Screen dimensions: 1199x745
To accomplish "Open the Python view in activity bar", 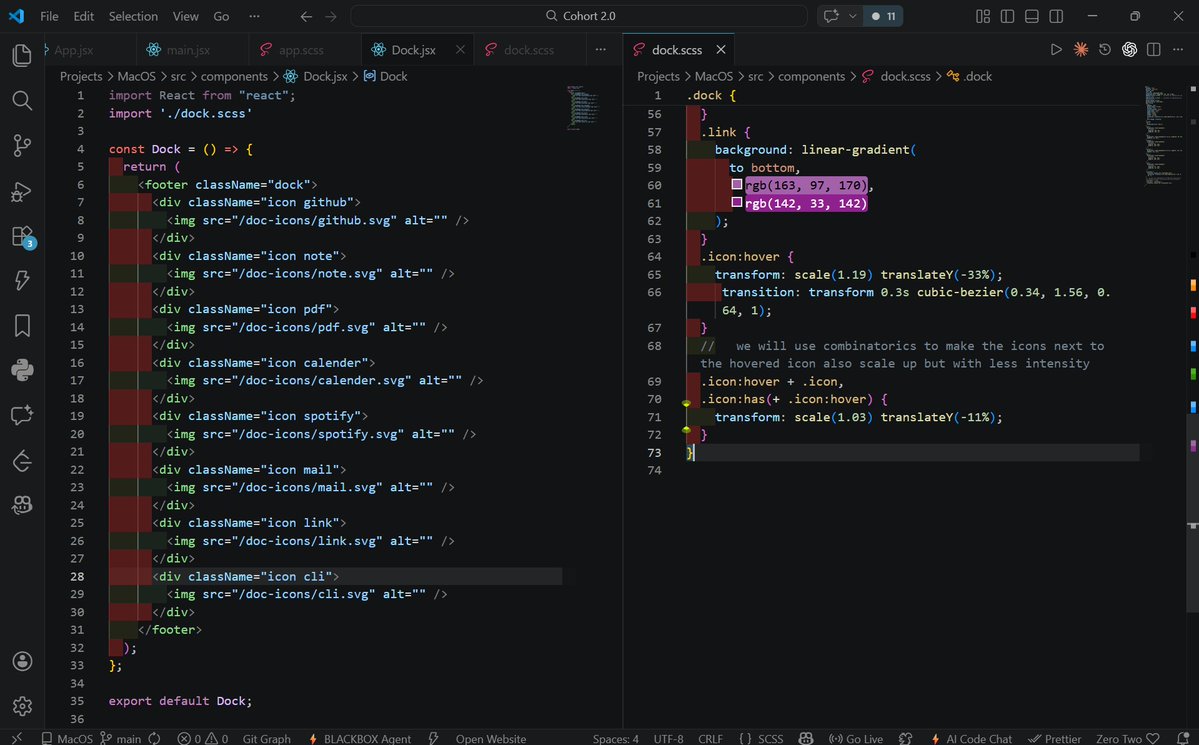I will [22, 370].
